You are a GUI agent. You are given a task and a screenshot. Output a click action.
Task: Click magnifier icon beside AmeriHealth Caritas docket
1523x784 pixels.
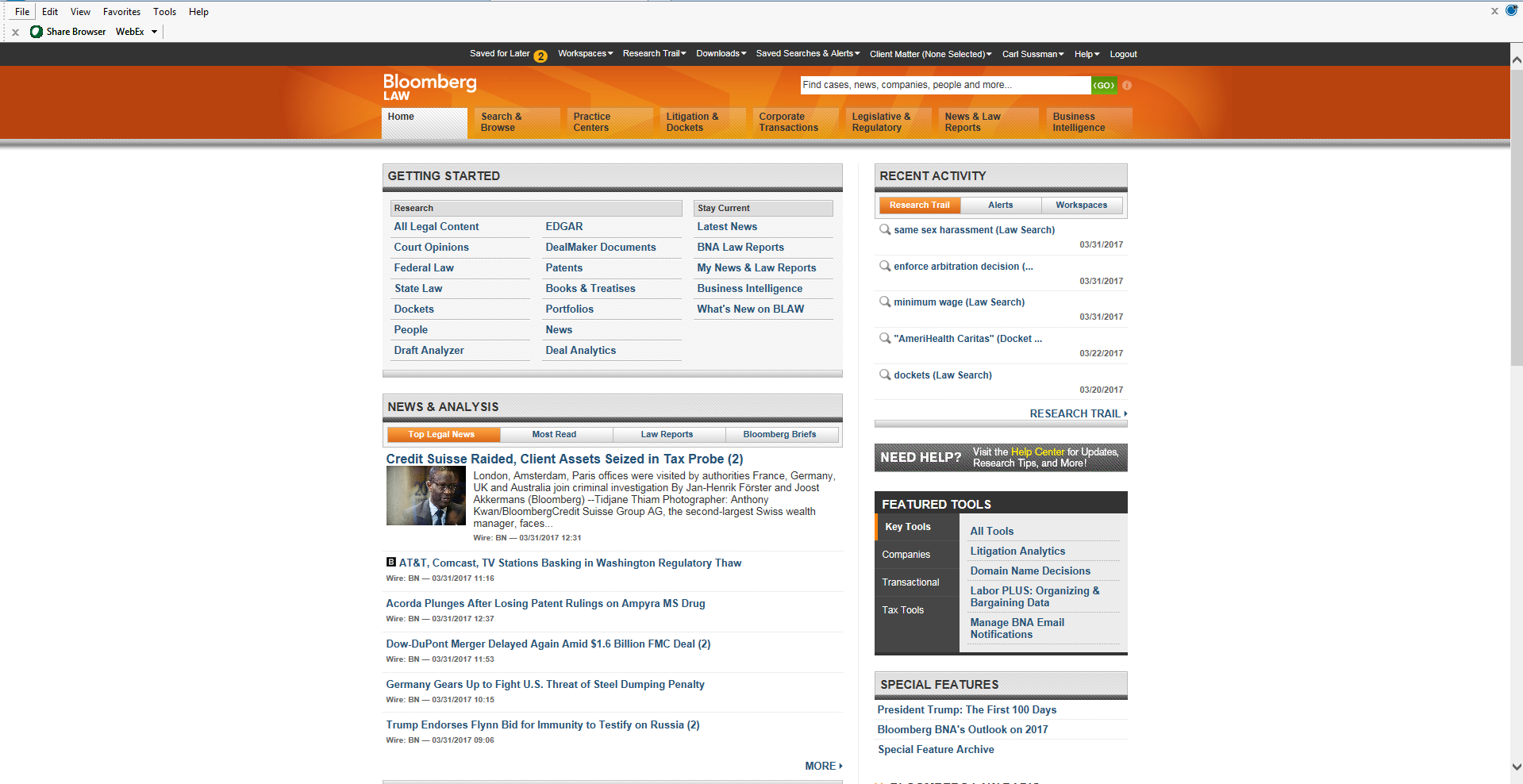[x=885, y=338]
